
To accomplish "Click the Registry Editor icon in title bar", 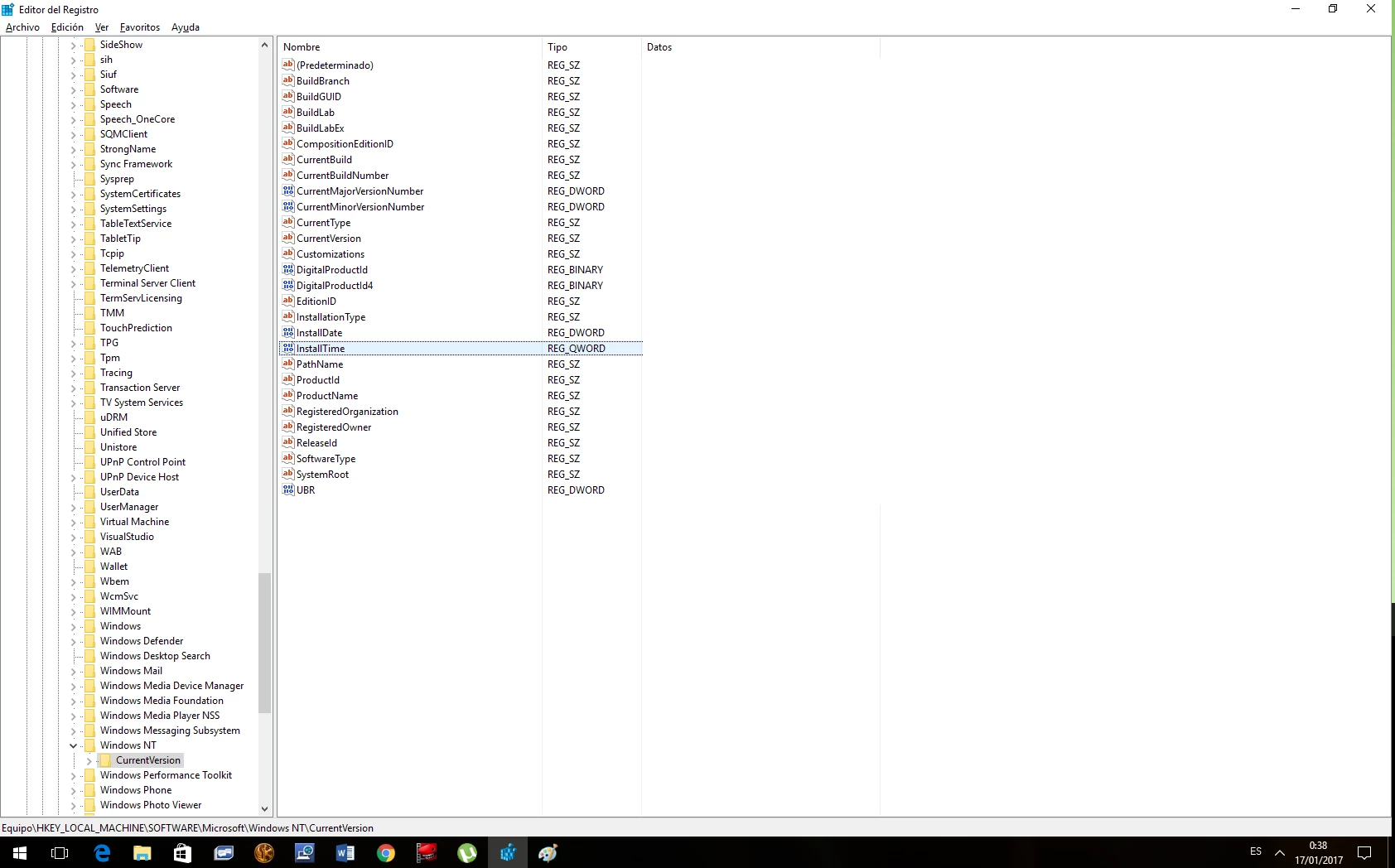I will coord(8,9).
